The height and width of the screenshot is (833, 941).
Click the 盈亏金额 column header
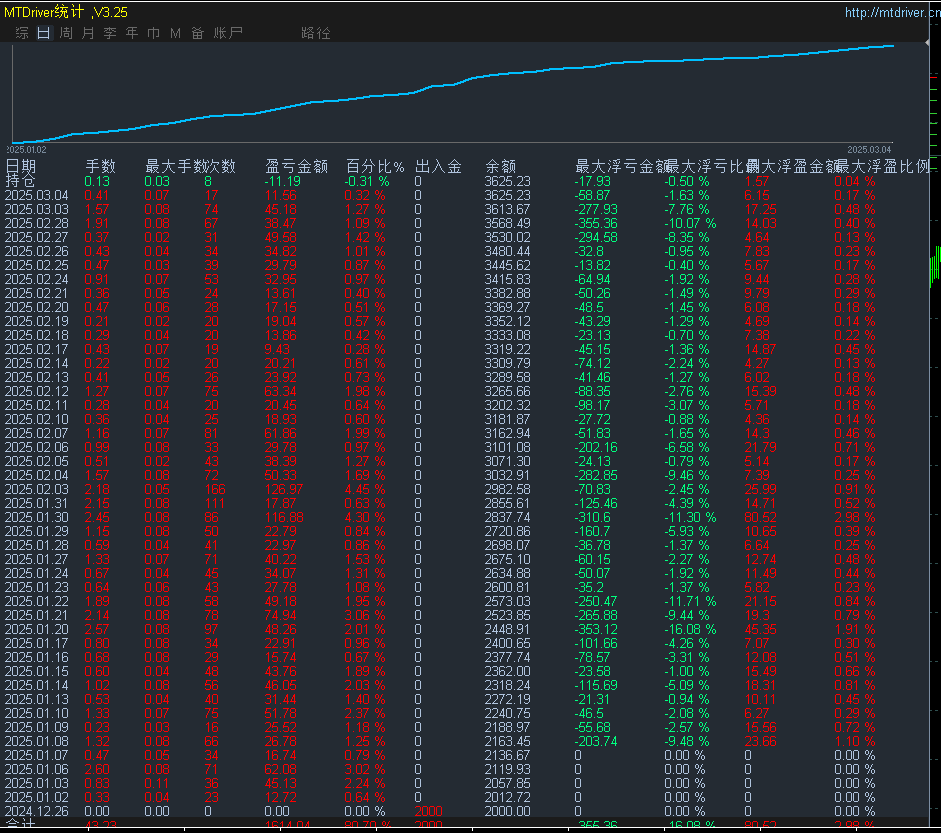(x=296, y=166)
